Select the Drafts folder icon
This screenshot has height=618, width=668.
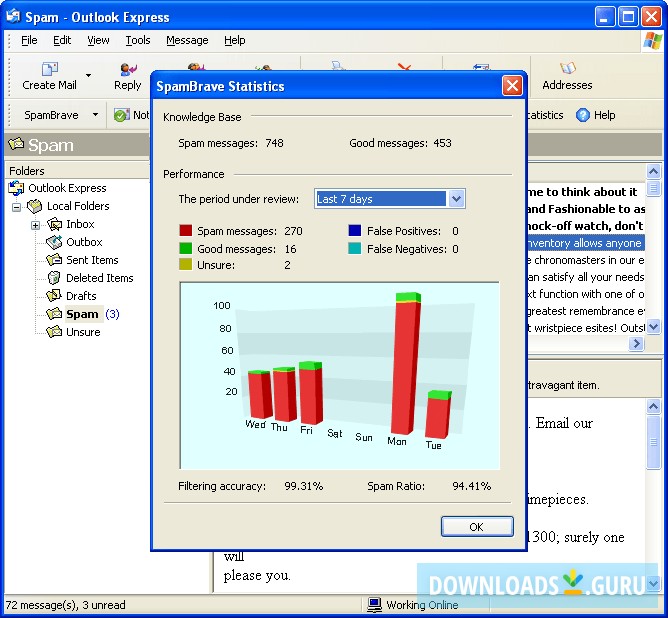pos(55,295)
